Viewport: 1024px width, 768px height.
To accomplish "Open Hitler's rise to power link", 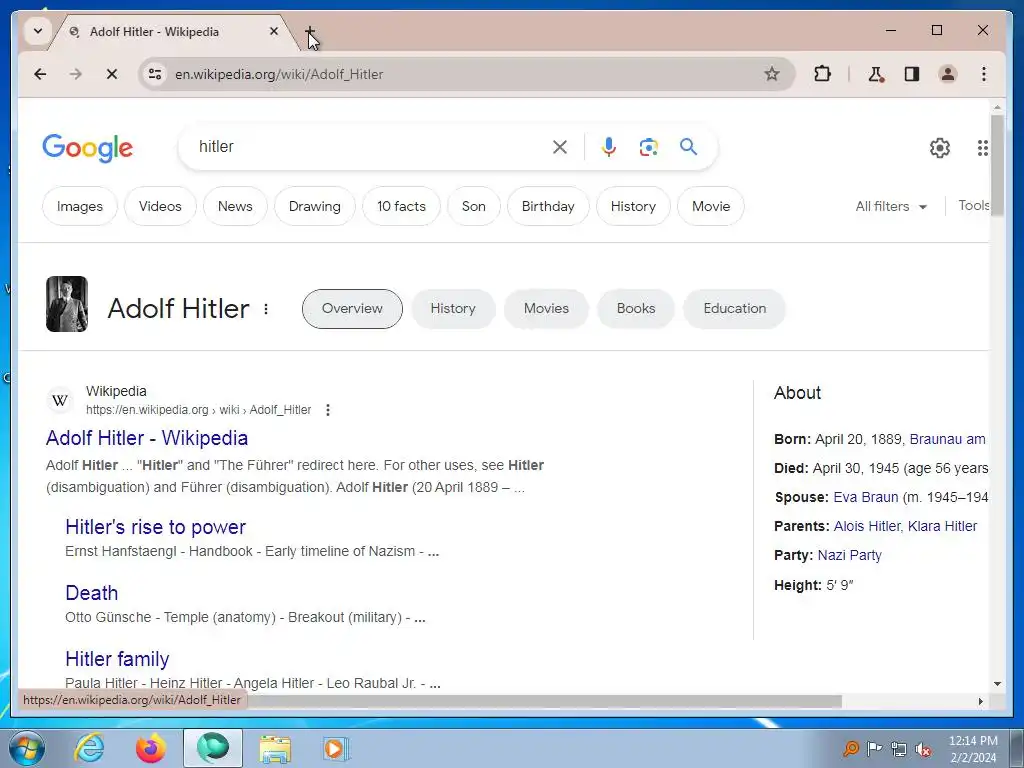I will click(155, 527).
